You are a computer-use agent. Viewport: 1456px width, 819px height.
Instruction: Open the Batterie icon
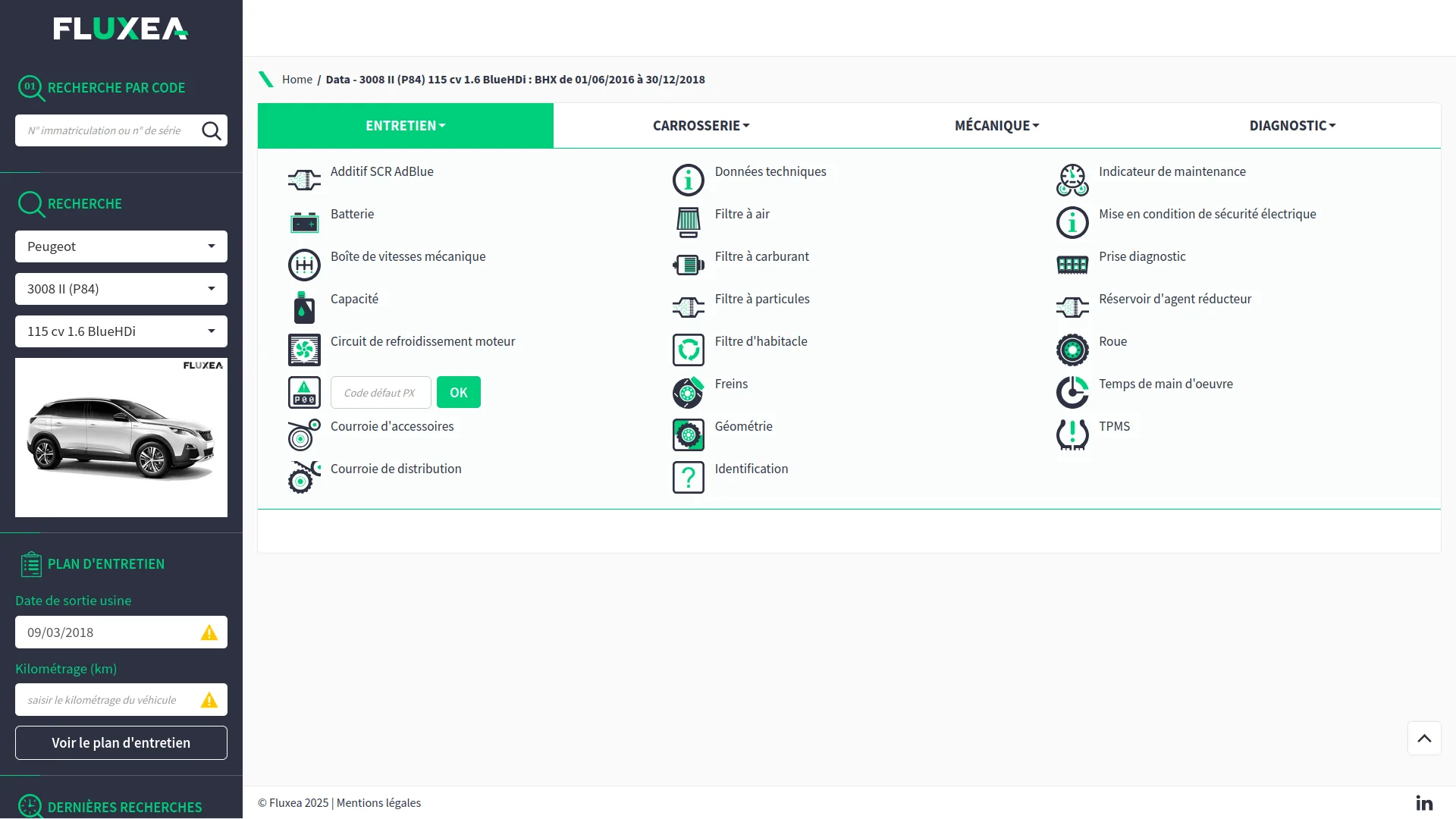304,222
